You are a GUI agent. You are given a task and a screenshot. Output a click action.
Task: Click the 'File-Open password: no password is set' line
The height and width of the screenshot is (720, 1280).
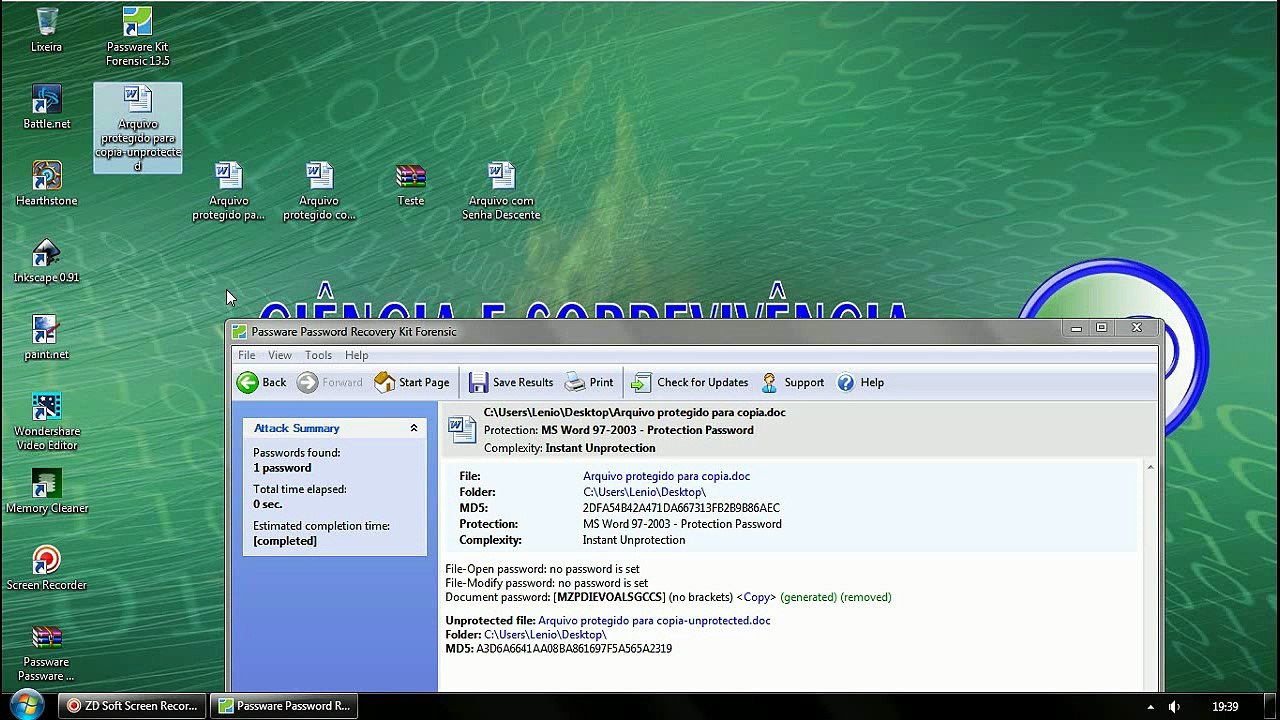[x=542, y=569]
